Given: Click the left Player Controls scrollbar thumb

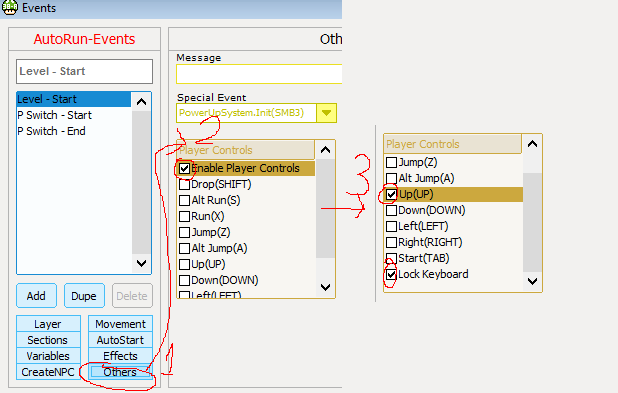Looking at the screenshot, I should (326, 209).
